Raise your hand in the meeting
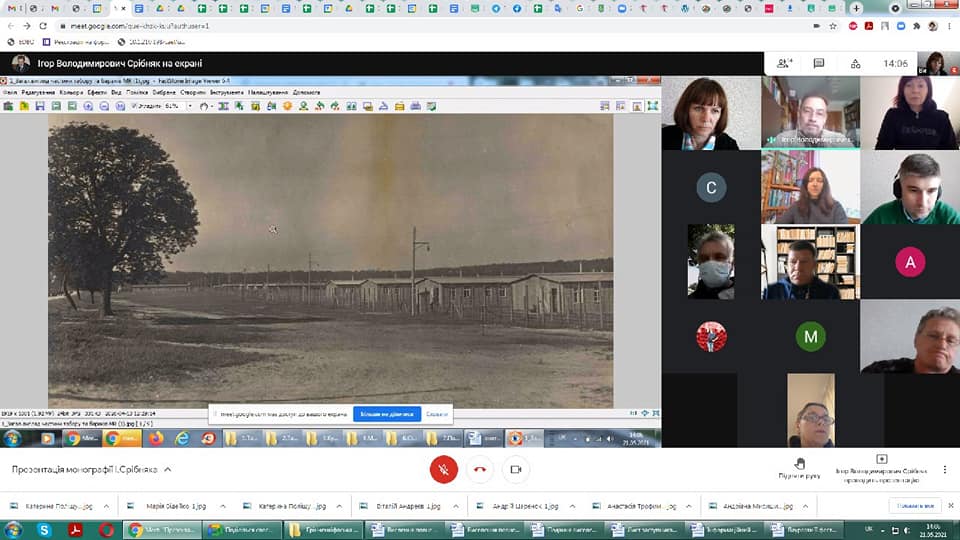 [x=799, y=467]
